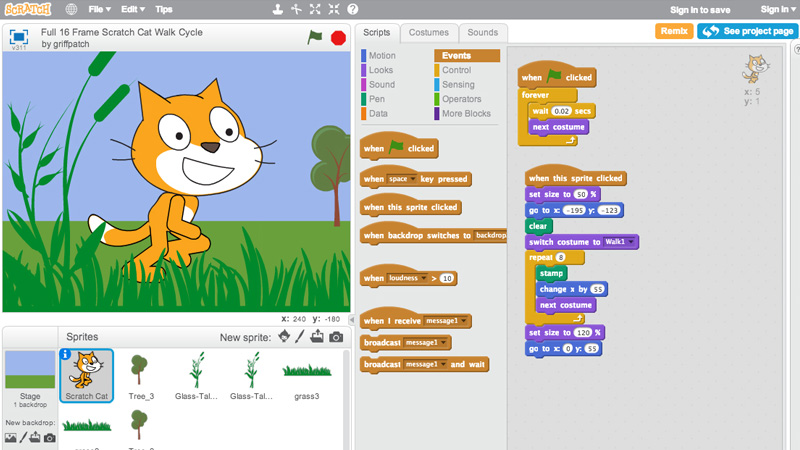The height and width of the screenshot is (450, 800).
Task: Open the Edit menu
Action: [133, 9]
